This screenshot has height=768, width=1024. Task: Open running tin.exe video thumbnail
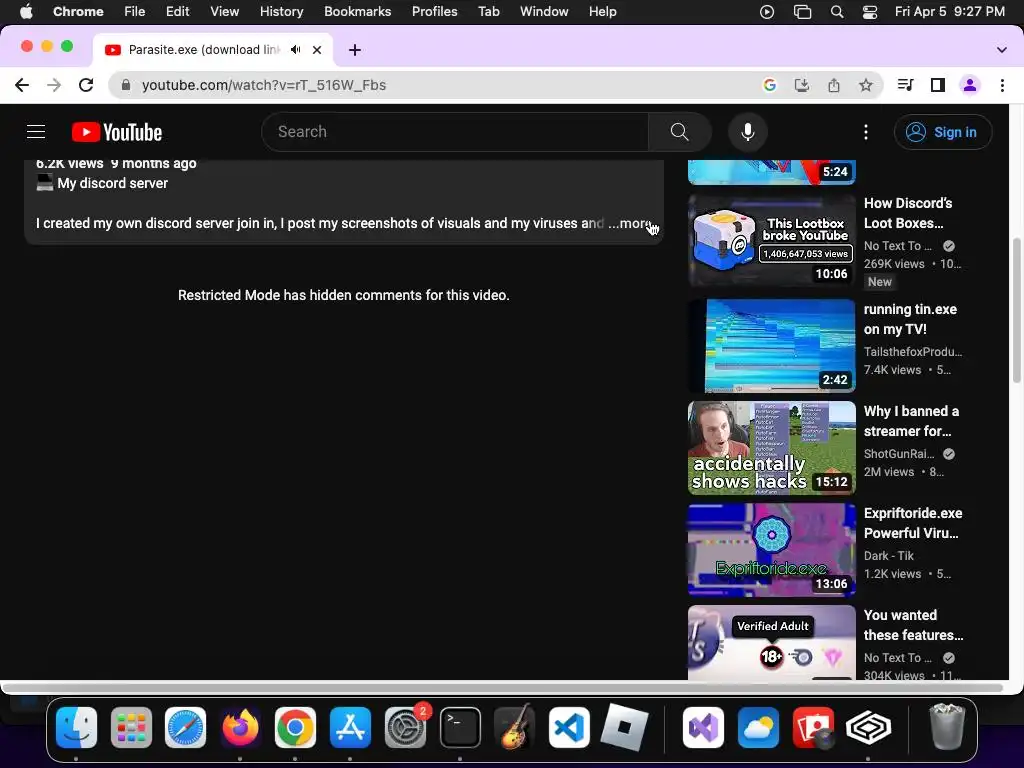point(771,346)
